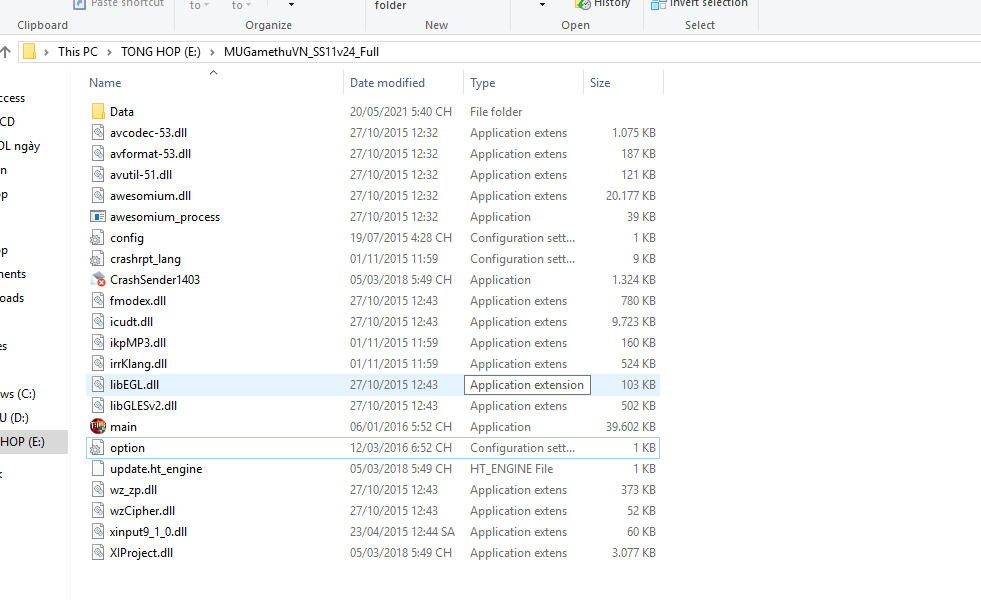Select TONG HOP (E:) drive in sidebar
The image size is (981, 603).
click(x=22, y=442)
